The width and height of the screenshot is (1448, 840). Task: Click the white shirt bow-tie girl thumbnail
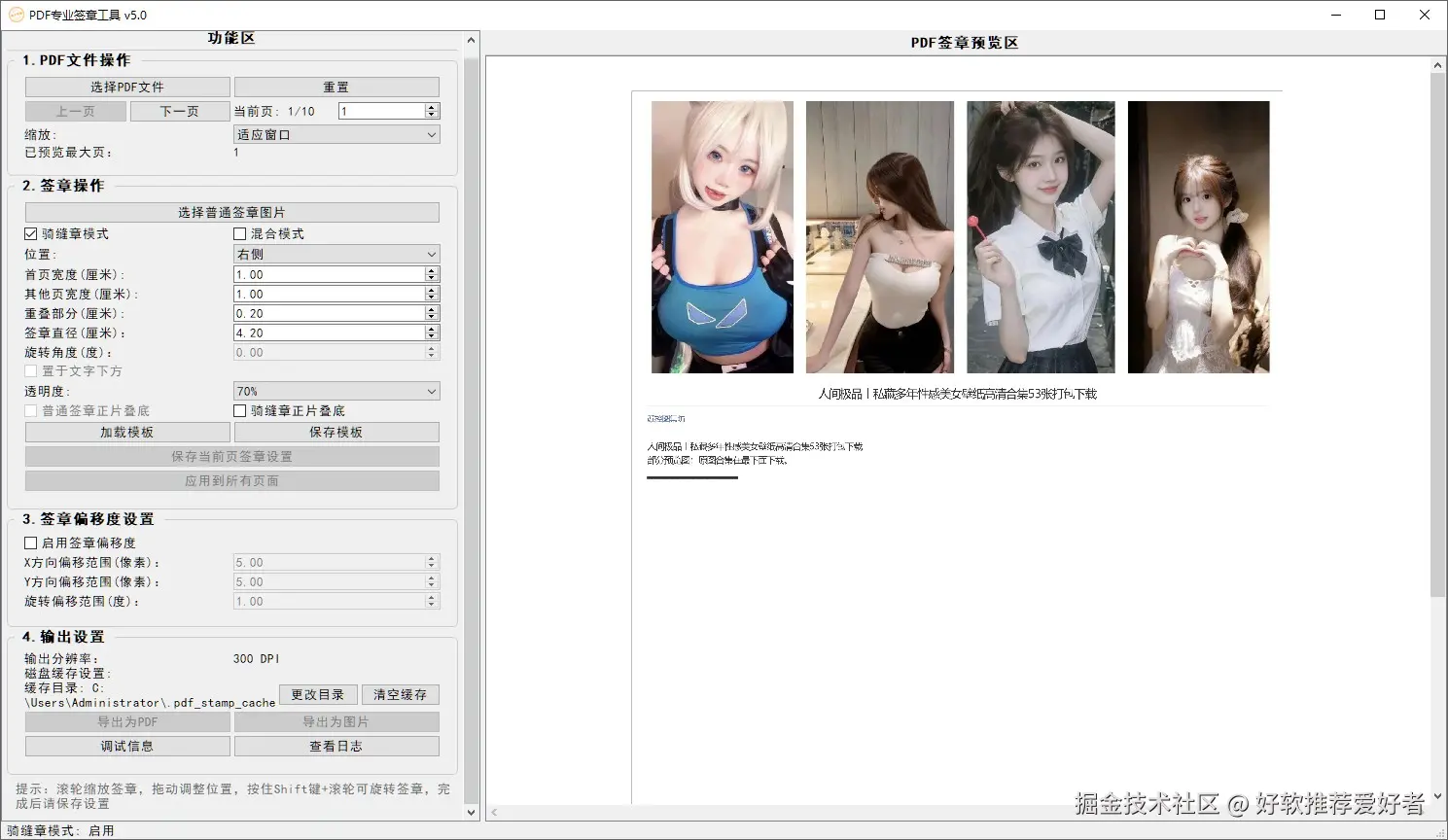pos(1041,237)
